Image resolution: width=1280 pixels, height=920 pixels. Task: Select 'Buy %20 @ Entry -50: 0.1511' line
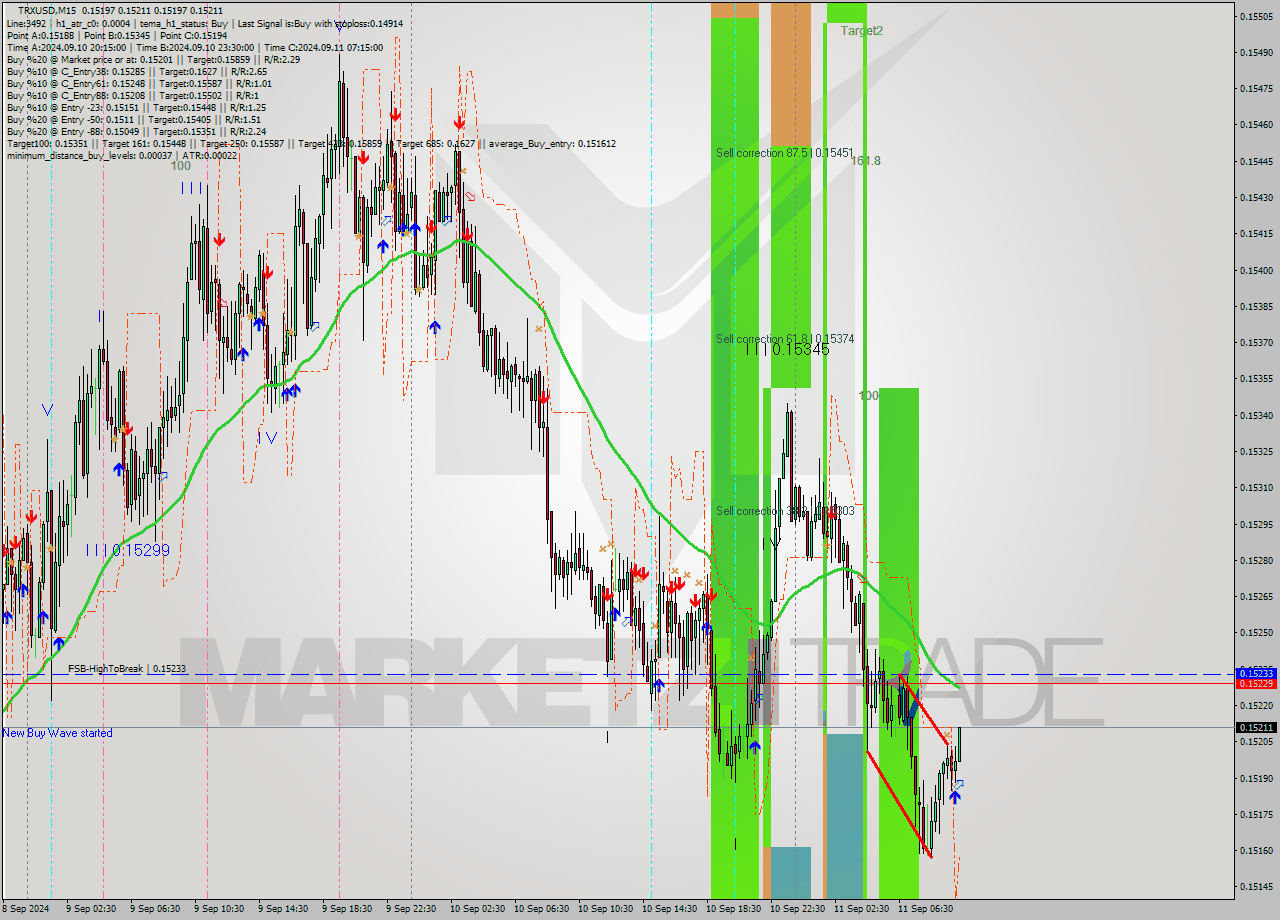133,119
